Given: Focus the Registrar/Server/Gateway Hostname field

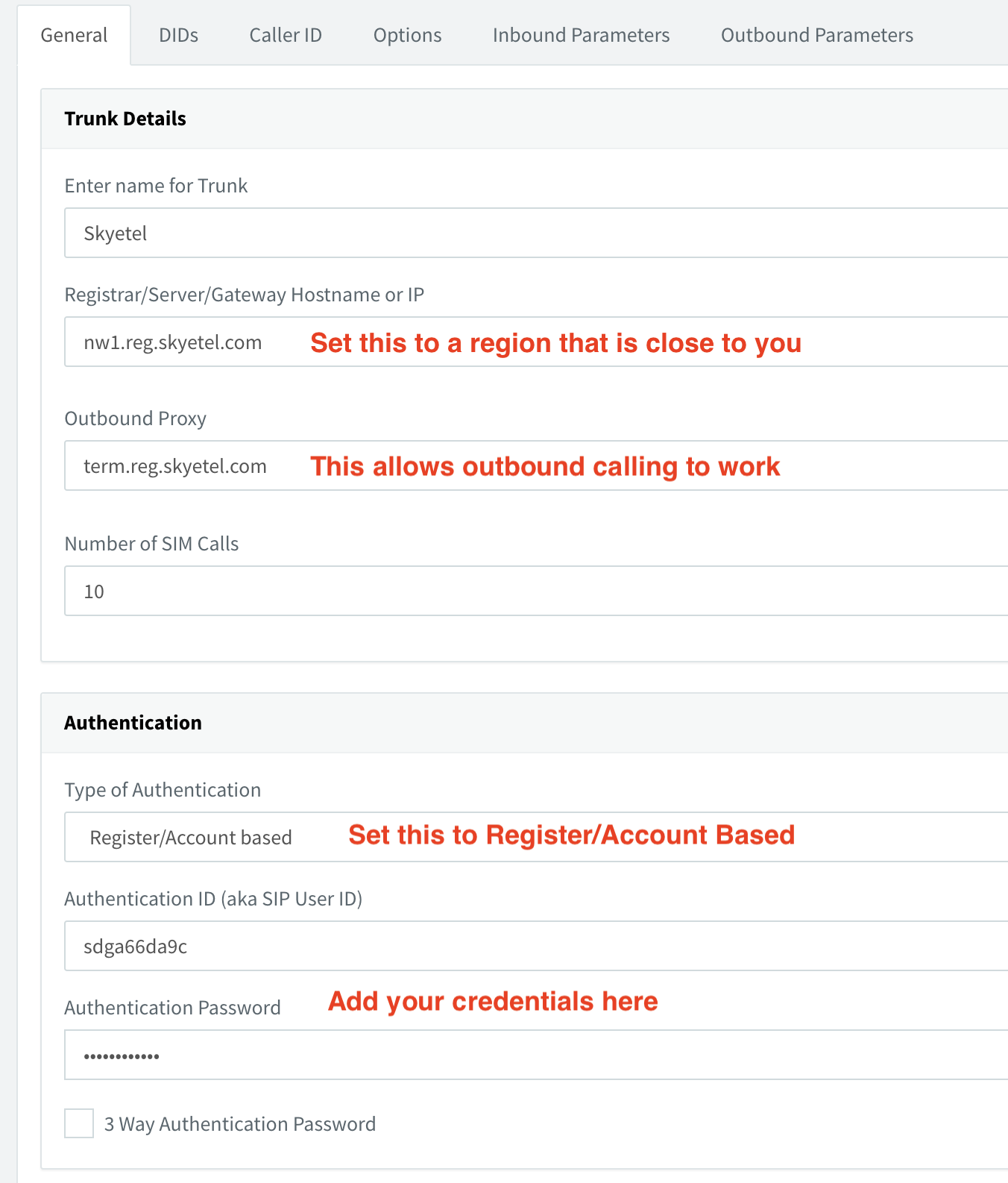Looking at the screenshot, I should click(536, 342).
